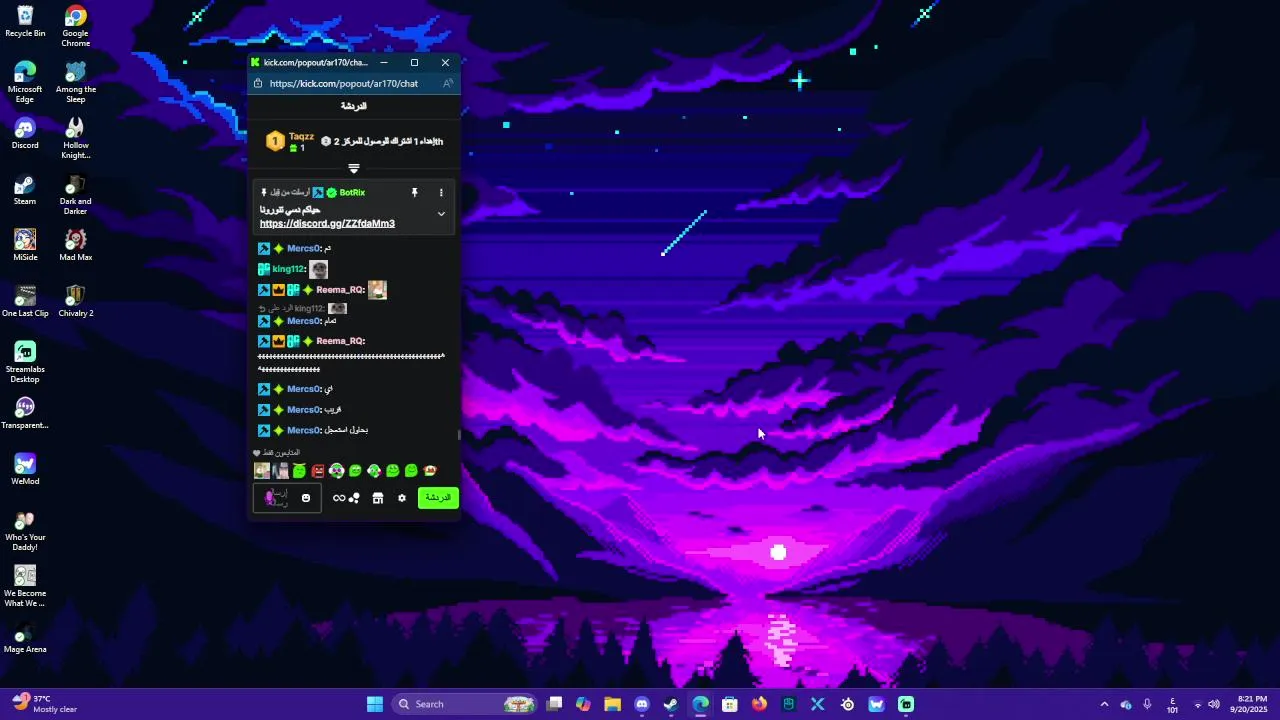This screenshot has width=1280, height=720.
Task: Select the Discord desktop shortcut
Action: coord(25,134)
